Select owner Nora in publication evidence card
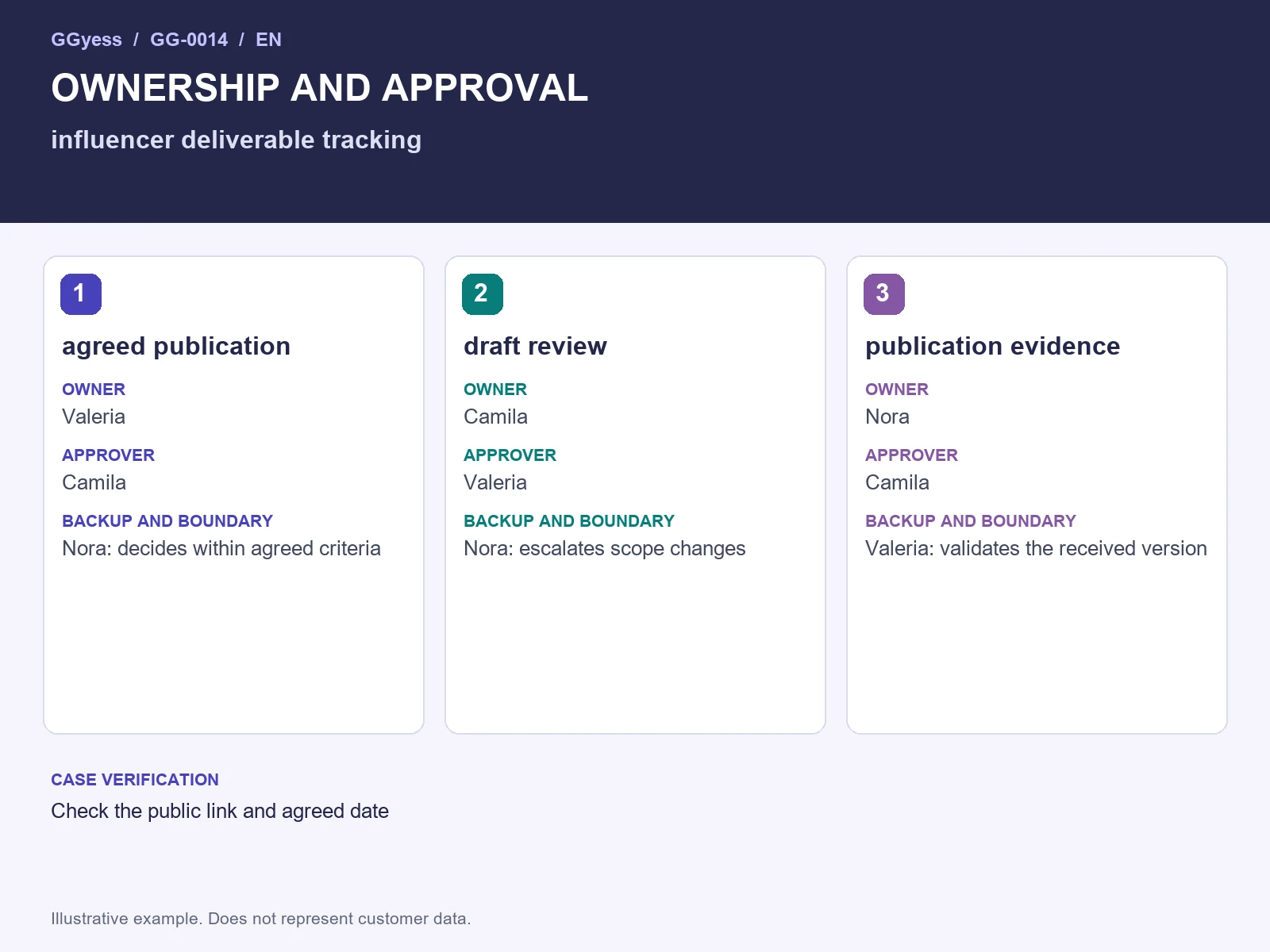1270x952 pixels. pyautogui.click(x=887, y=416)
